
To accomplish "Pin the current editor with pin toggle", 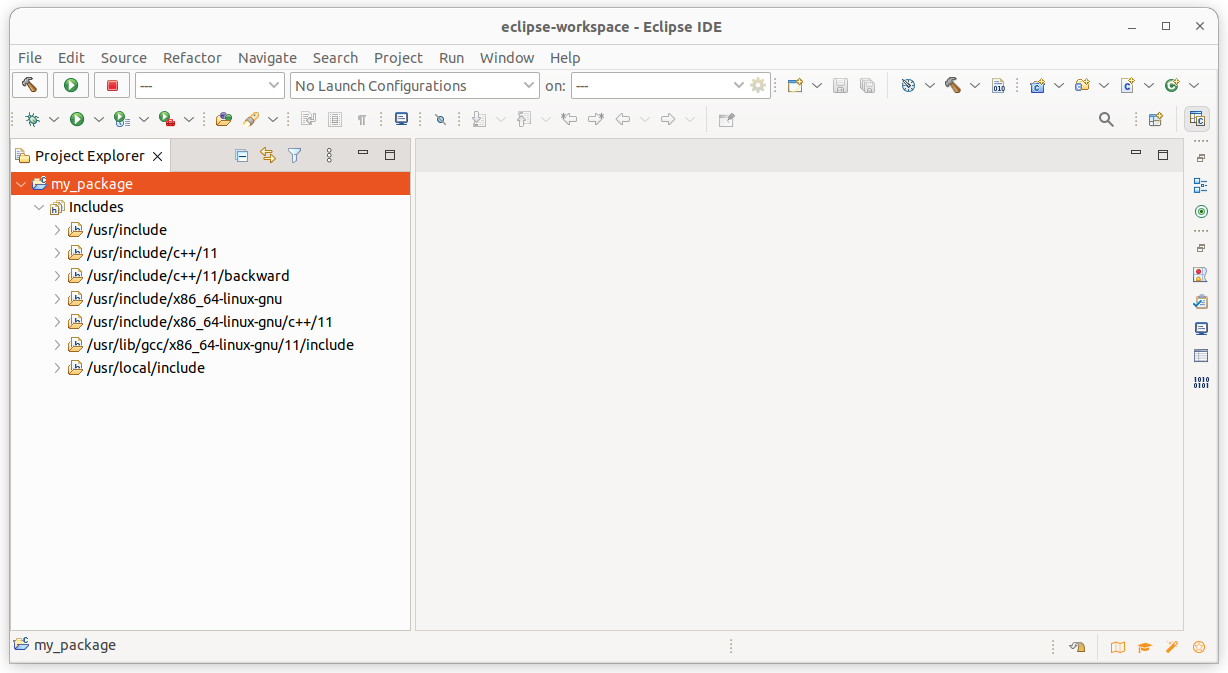I will 726,119.
